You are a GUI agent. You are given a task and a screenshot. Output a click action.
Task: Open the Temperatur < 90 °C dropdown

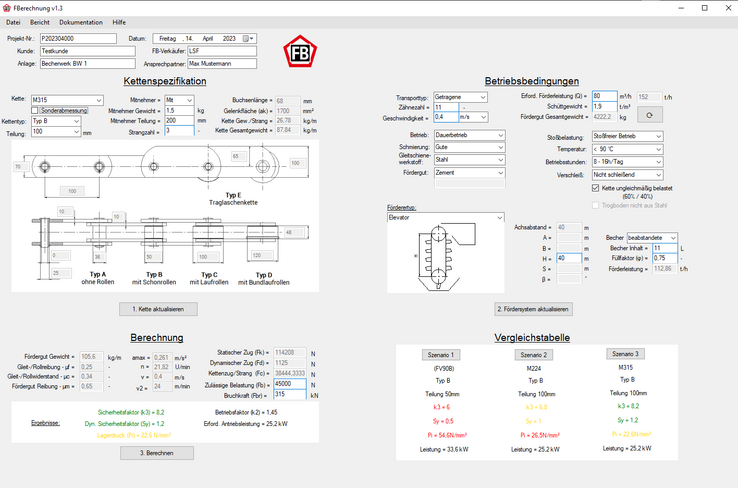(627, 149)
